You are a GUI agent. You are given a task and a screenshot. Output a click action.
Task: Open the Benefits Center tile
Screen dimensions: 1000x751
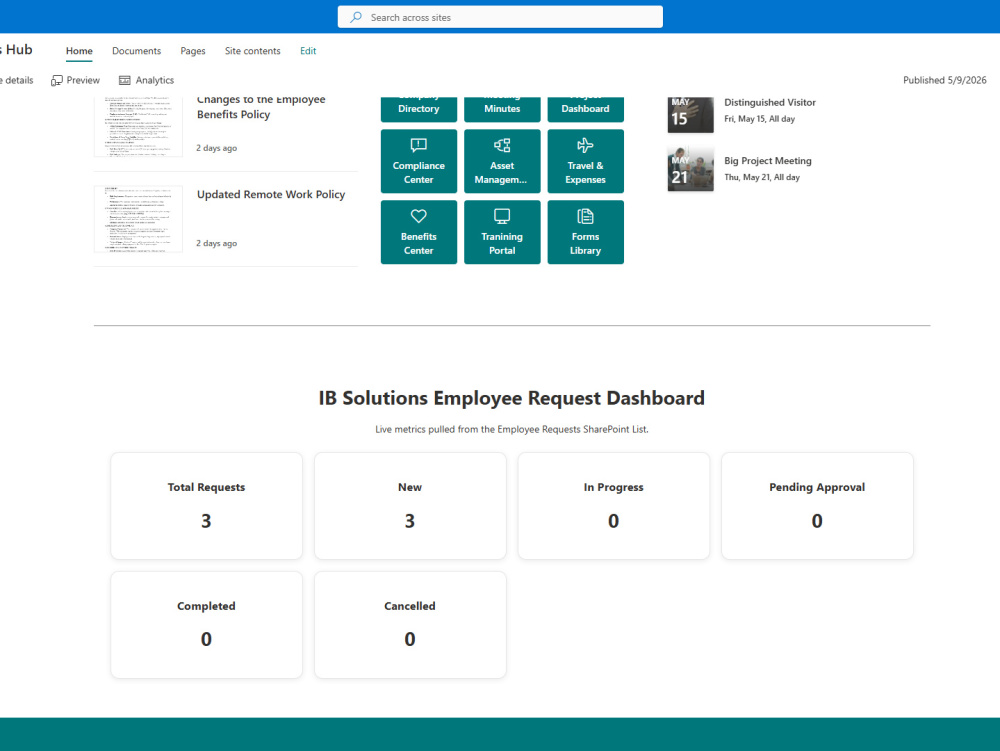418,232
